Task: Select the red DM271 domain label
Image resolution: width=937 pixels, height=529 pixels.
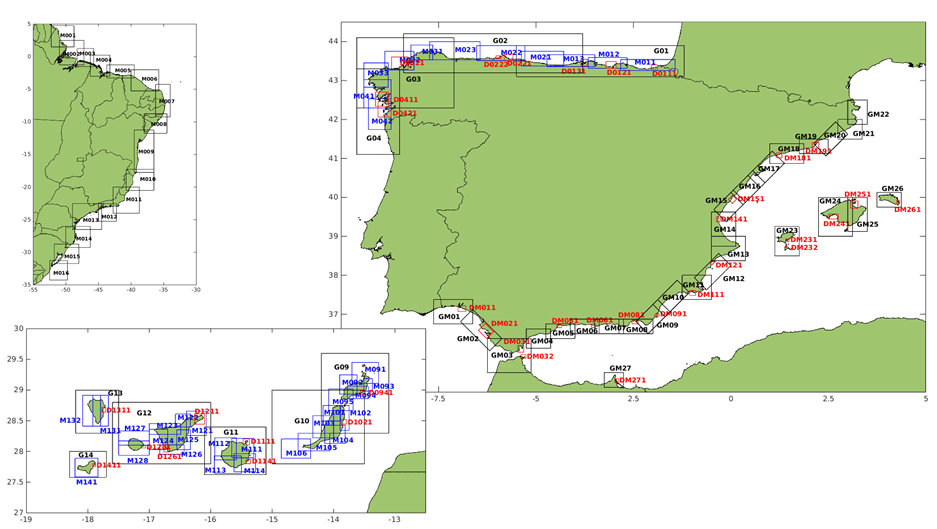Action: point(632,380)
